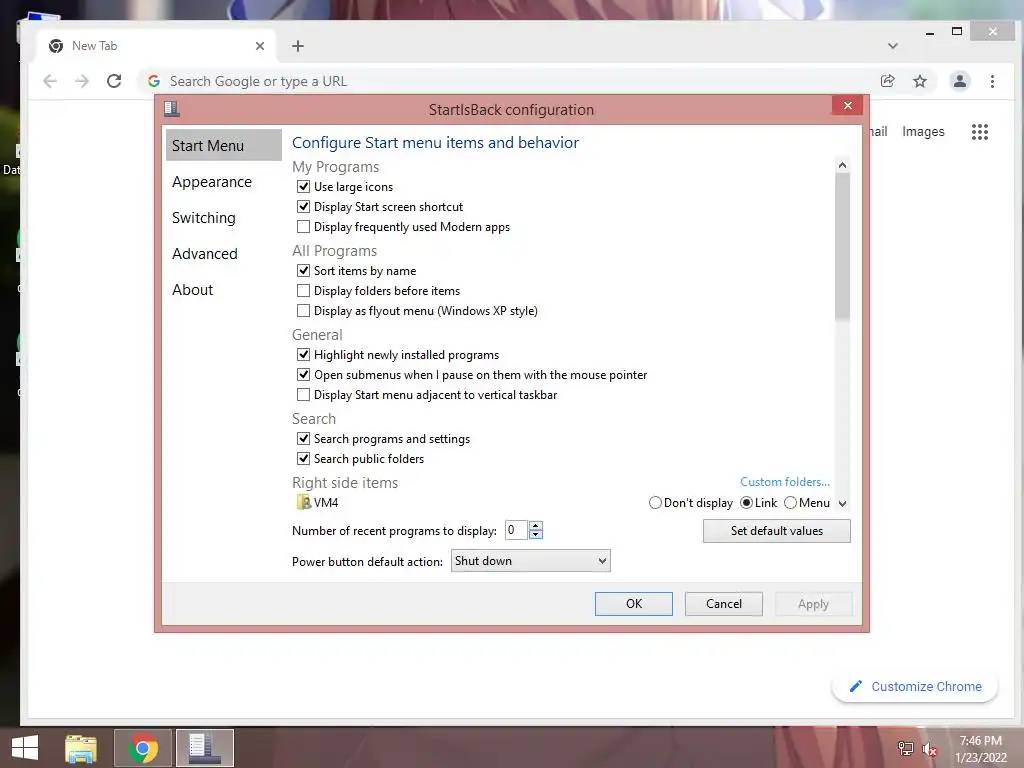Click Set default values button
Viewport: 1024px width, 768px height.
pos(776,531)
